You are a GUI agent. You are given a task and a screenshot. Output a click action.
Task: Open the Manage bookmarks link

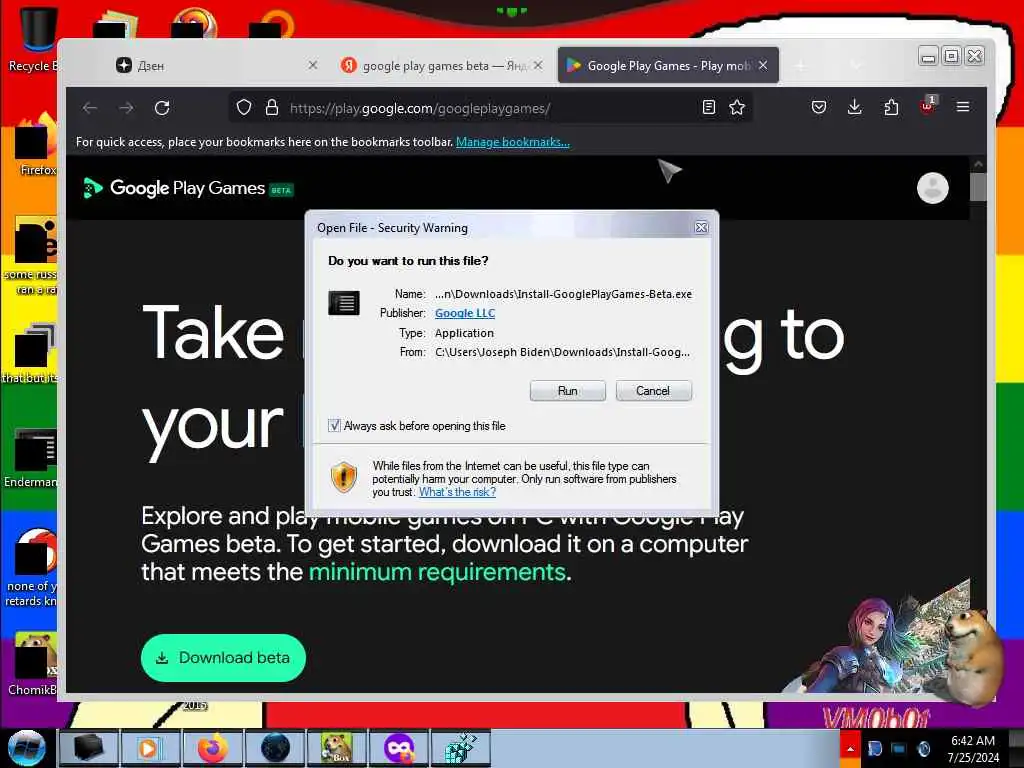513,142
